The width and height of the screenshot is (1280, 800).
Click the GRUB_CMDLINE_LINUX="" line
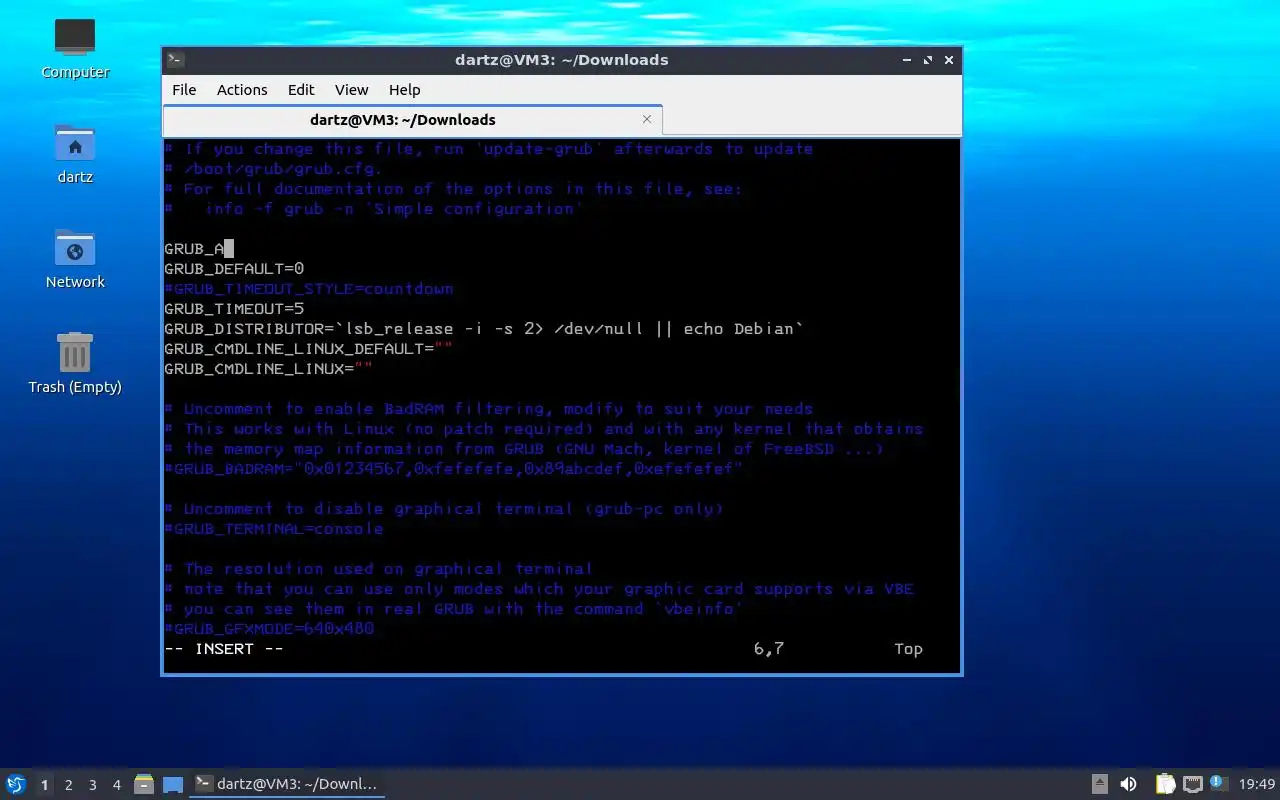(x=268, y=369)
